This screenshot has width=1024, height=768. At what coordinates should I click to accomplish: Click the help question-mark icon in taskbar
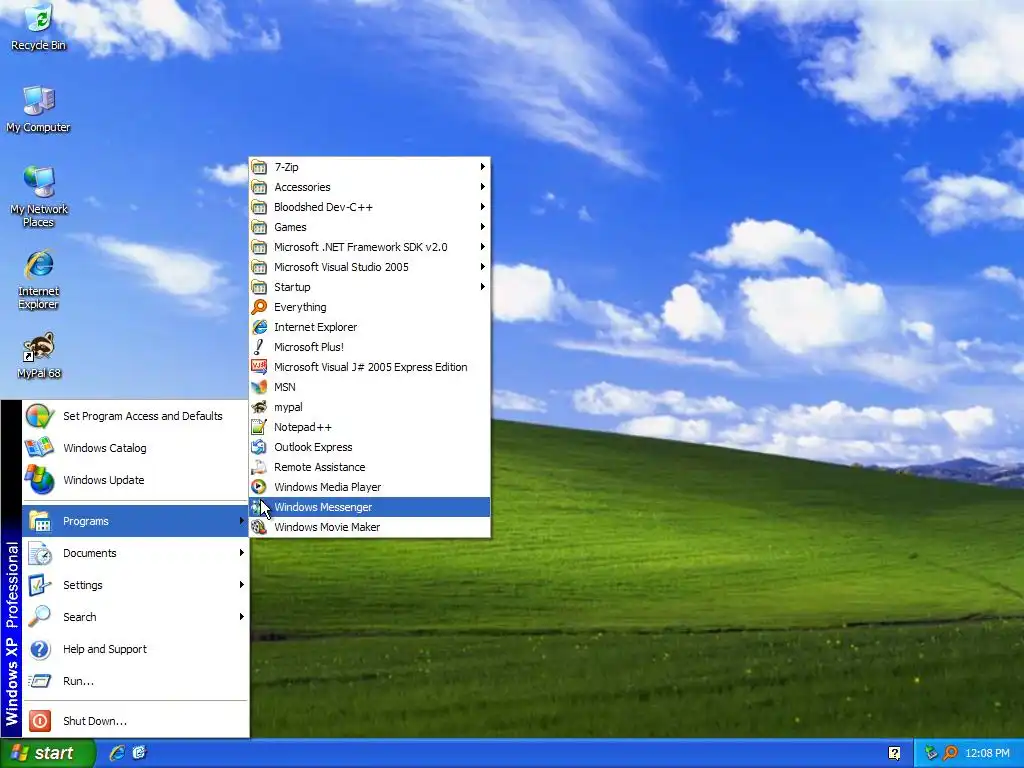point(895,753)
